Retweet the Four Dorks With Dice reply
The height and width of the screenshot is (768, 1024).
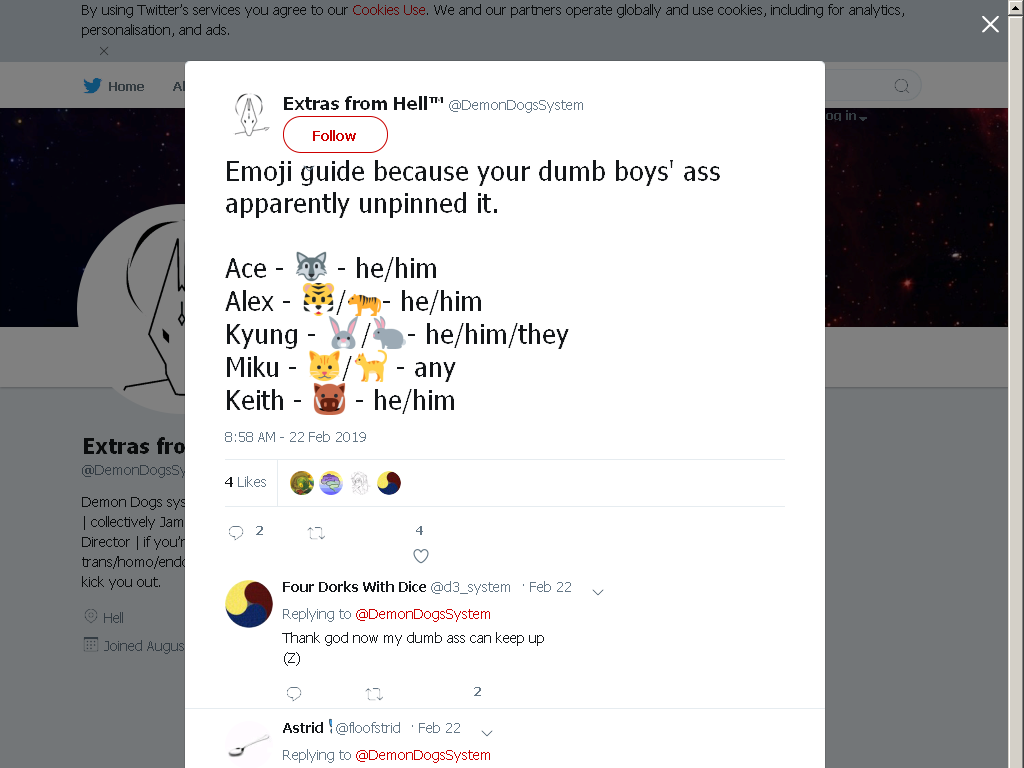click(x=374, y=694)
